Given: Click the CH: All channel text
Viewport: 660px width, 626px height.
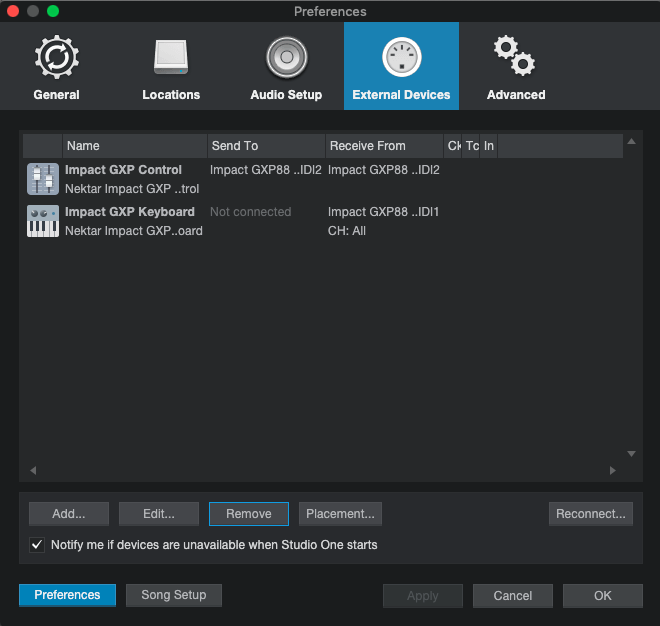Looking at the screenshot, I should coord(347,231).
